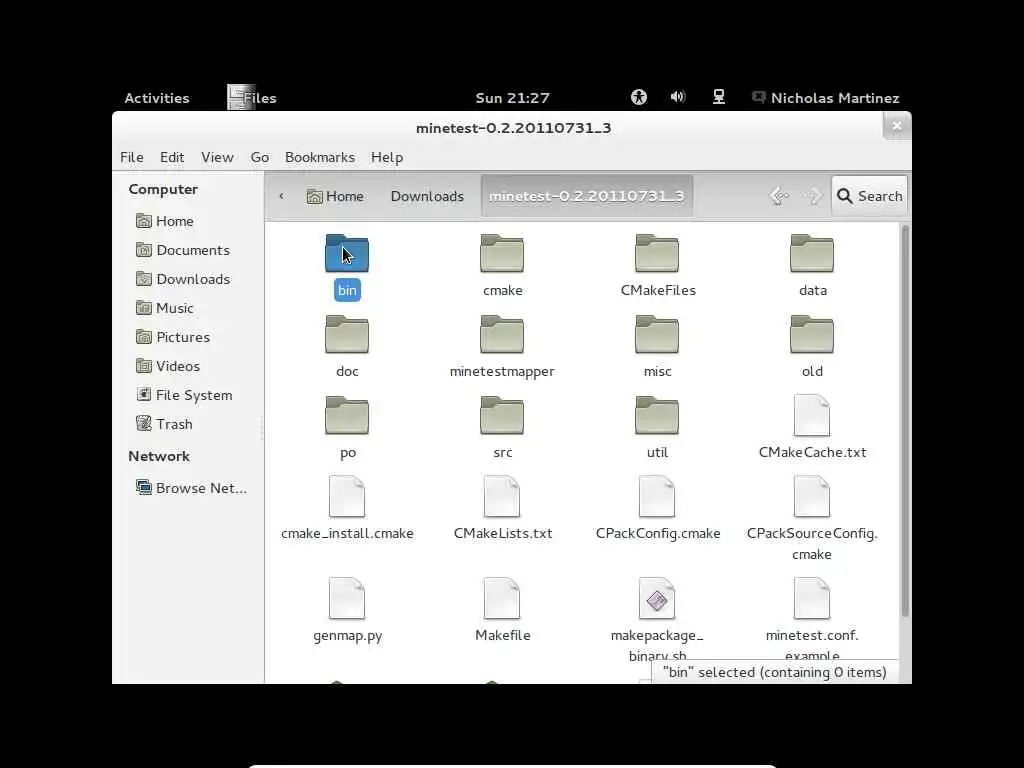Open the doc folder

click(x=347, y=334)
